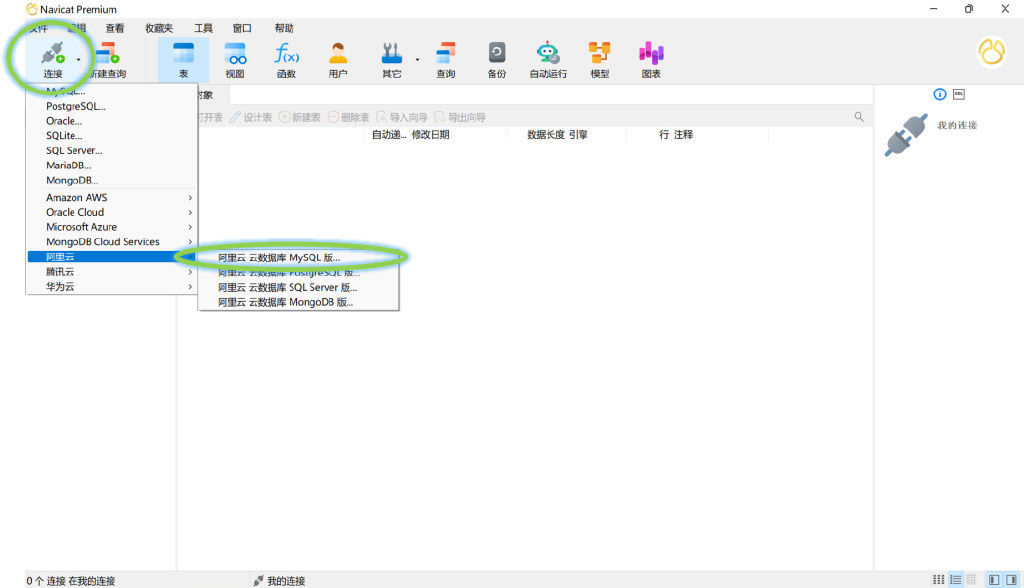Open the View (视图) toolbar icon
Screen dimensions: 1024x588
235,54
